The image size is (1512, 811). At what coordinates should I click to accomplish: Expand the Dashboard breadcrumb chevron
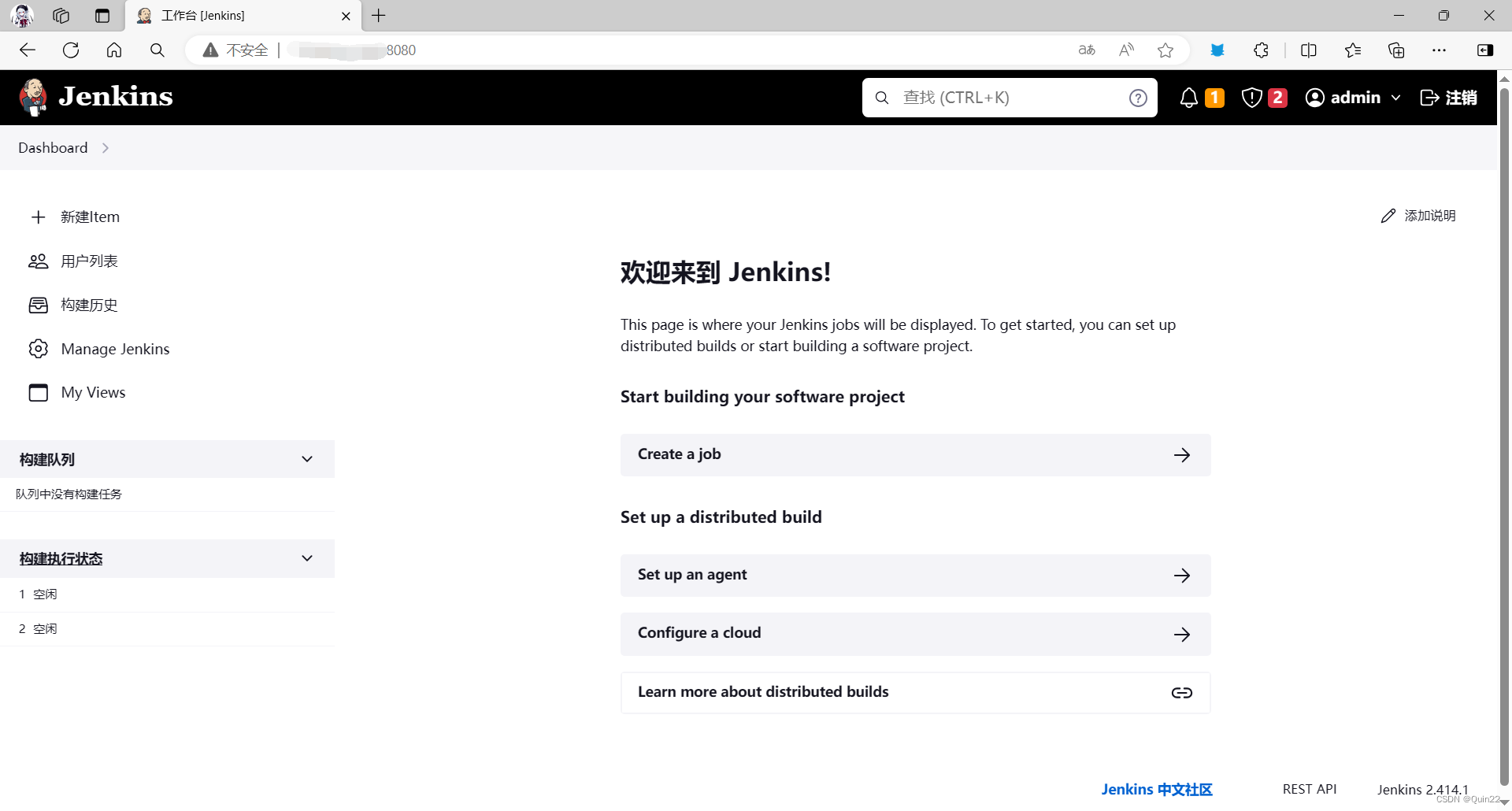pos(106,148)
